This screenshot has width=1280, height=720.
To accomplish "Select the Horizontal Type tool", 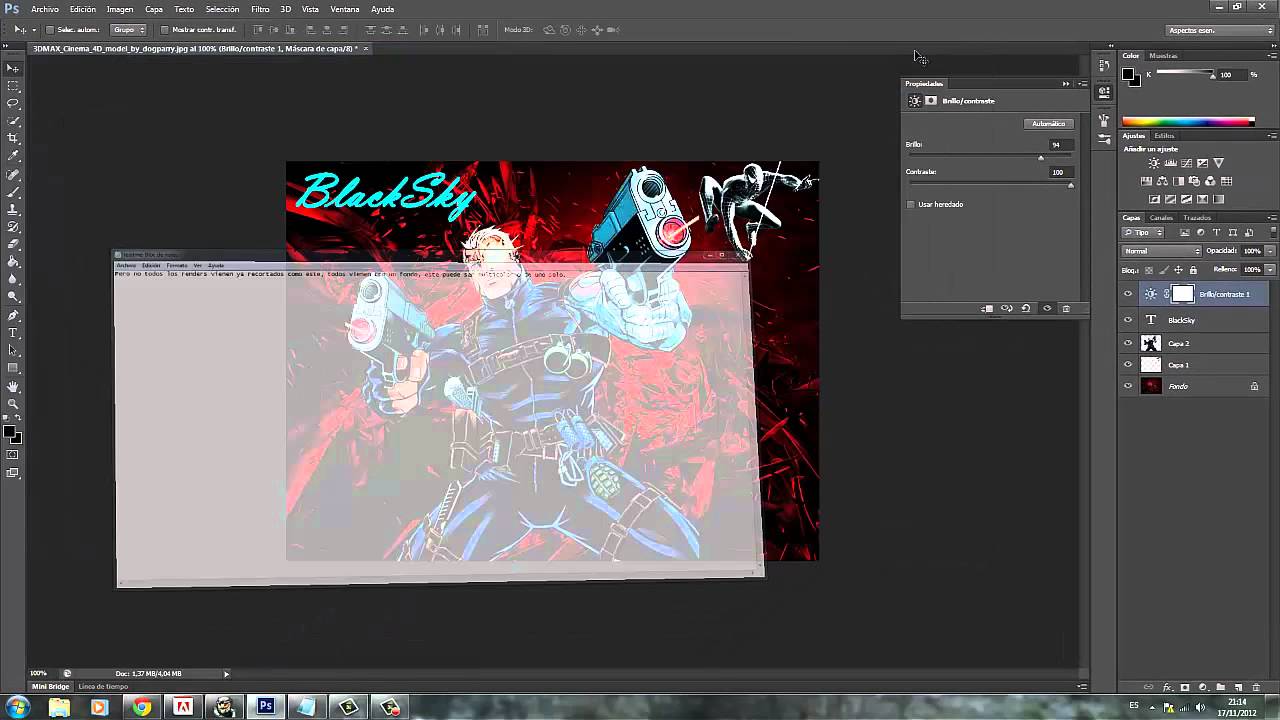I will click(x=13, y=333).
